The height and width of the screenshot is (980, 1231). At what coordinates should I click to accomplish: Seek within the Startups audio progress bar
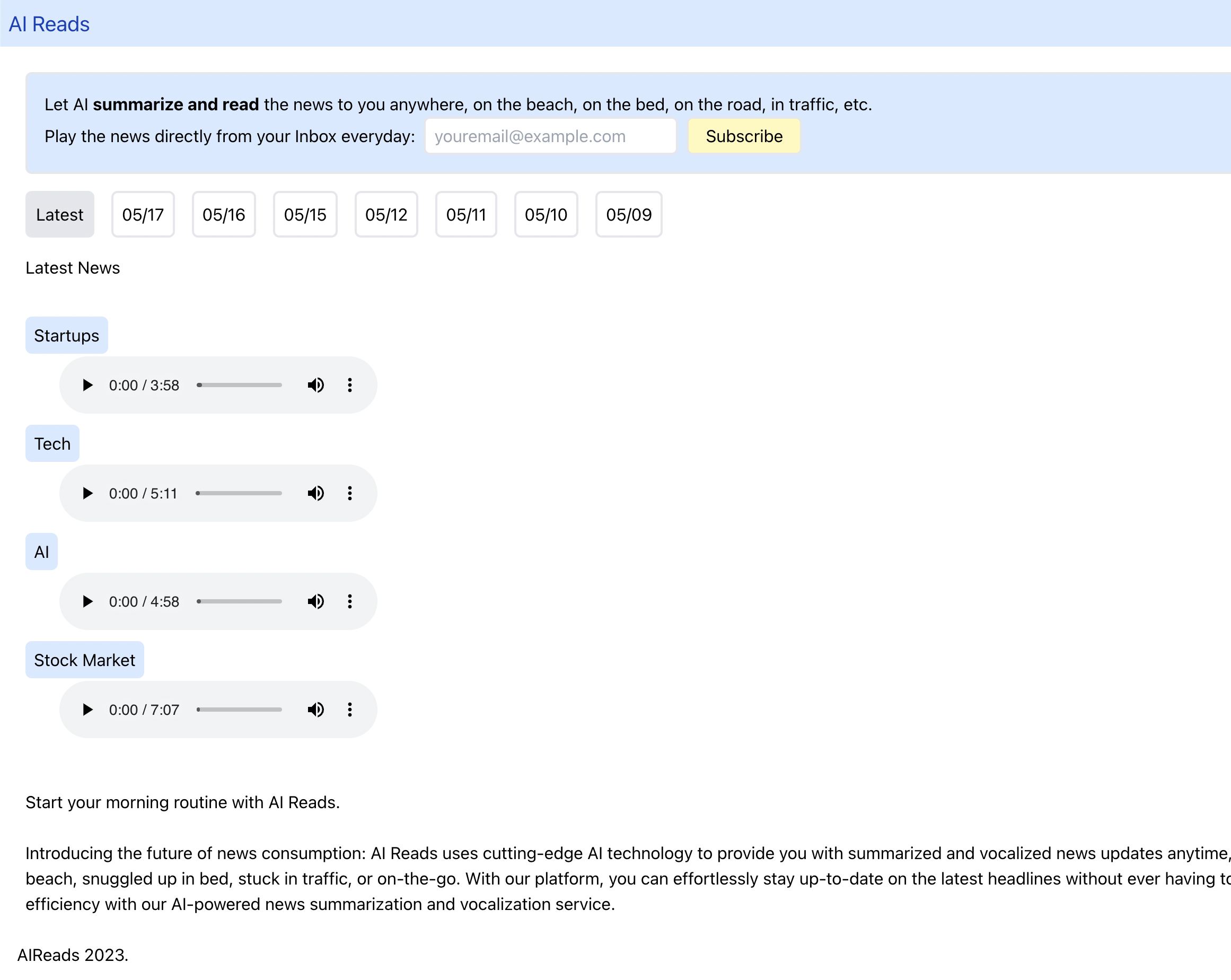(239, 386)
